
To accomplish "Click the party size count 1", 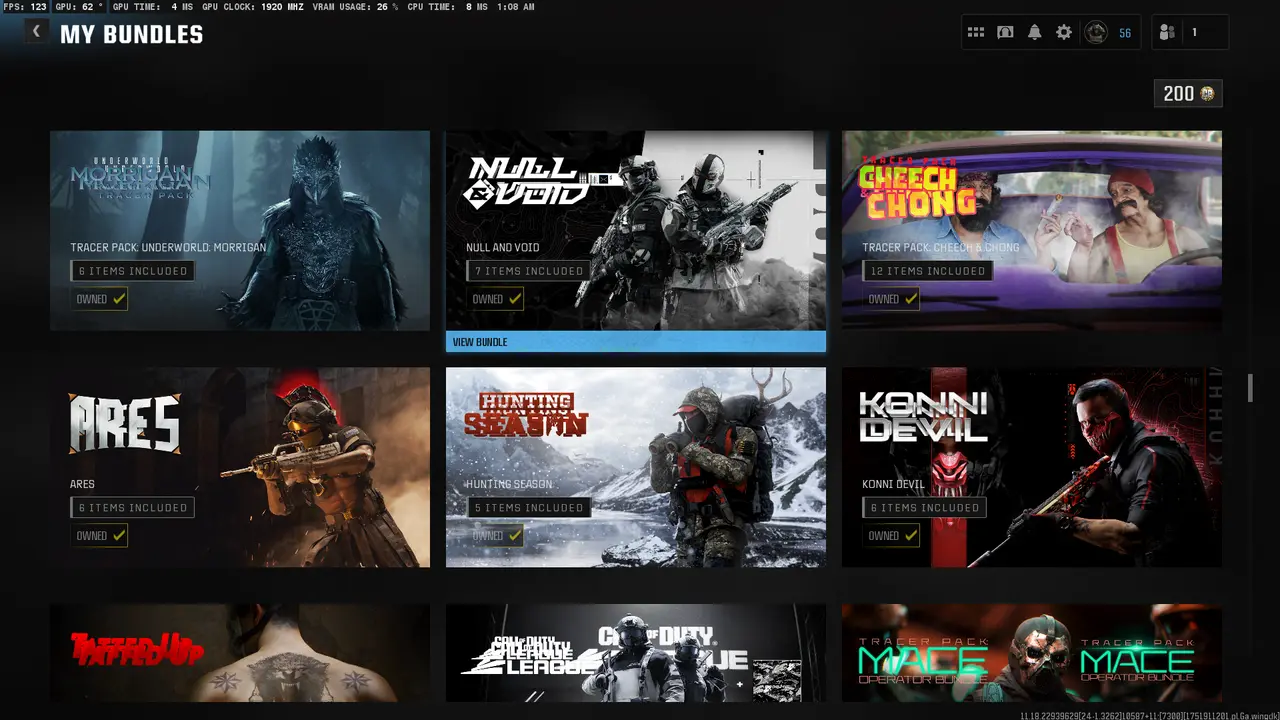I will [1194, 33].
